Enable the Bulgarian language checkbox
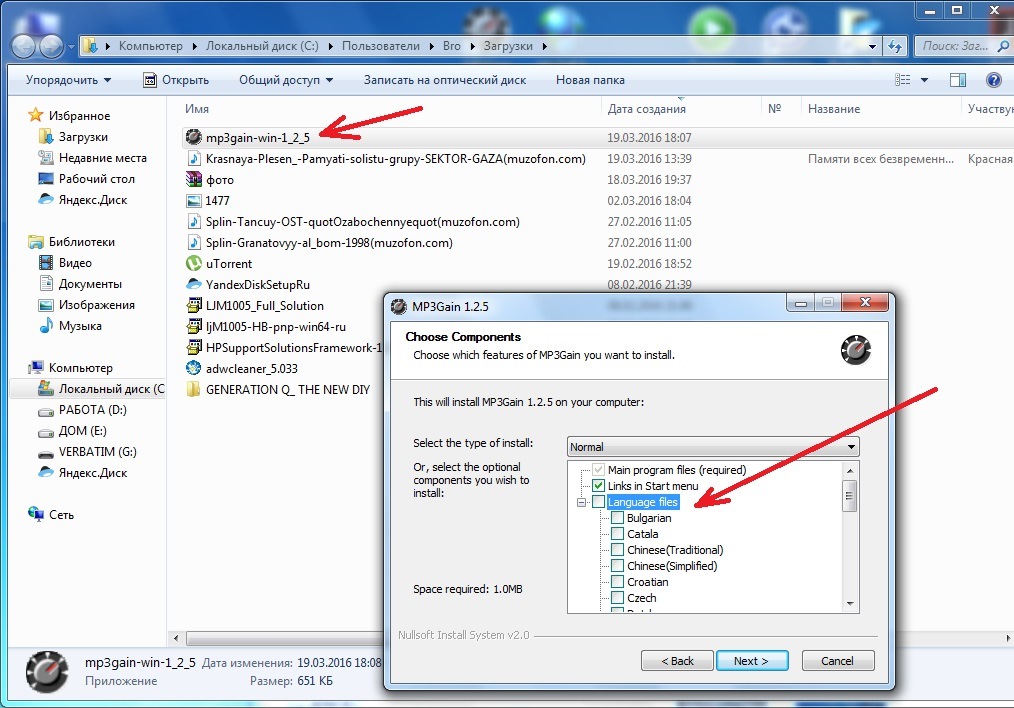The height and width of the screenshot is (708, 1014). 618,518
